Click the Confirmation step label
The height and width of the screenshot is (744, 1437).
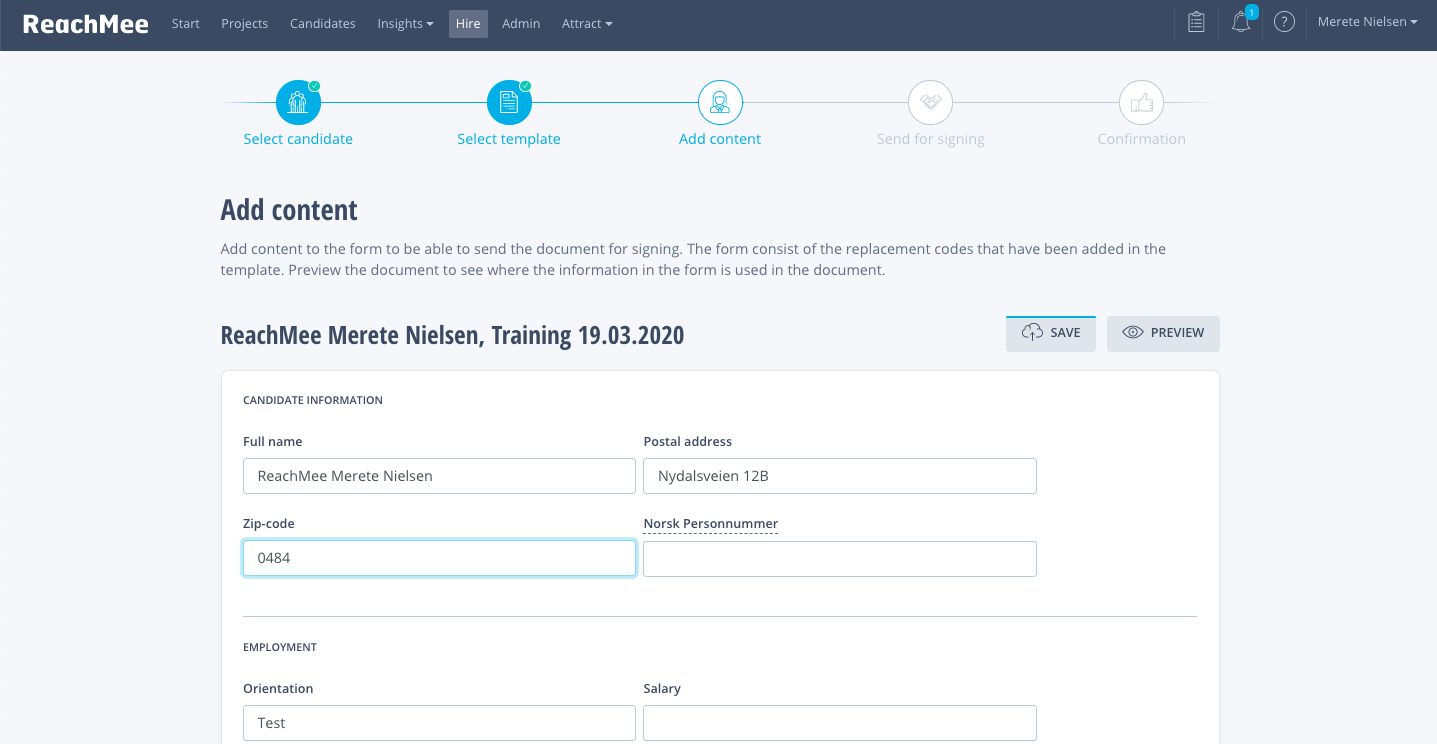1141,139
